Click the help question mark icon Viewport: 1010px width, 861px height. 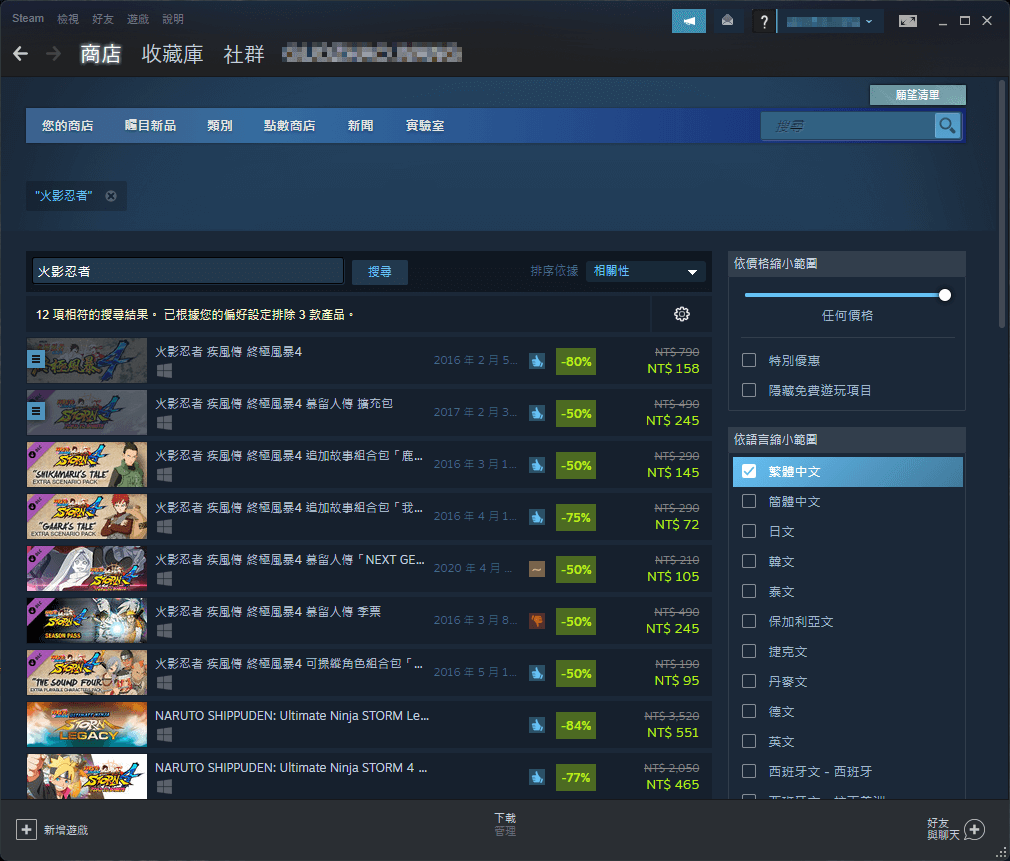[x=763, y=20]
